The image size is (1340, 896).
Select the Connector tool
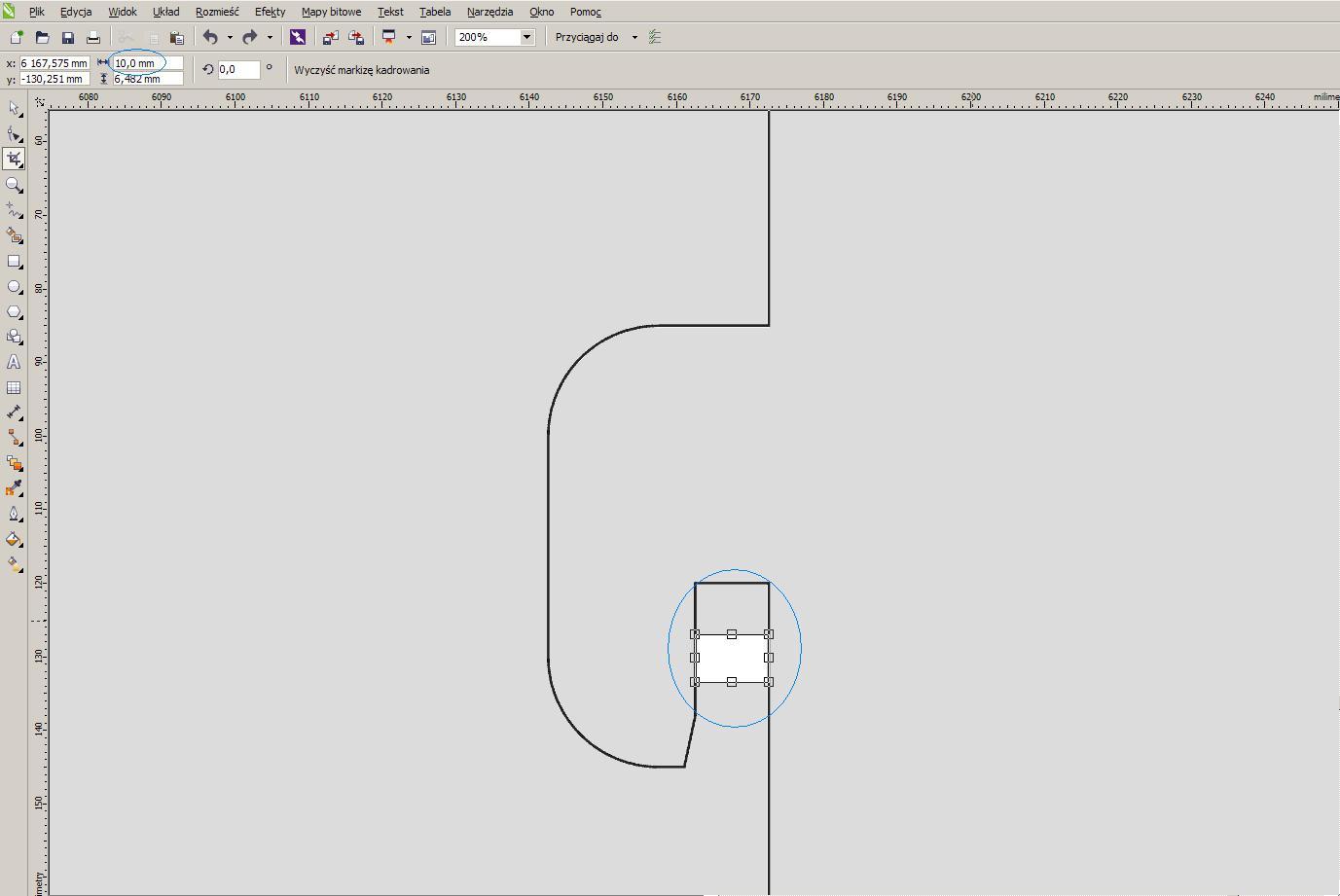[x=14, y=438]
